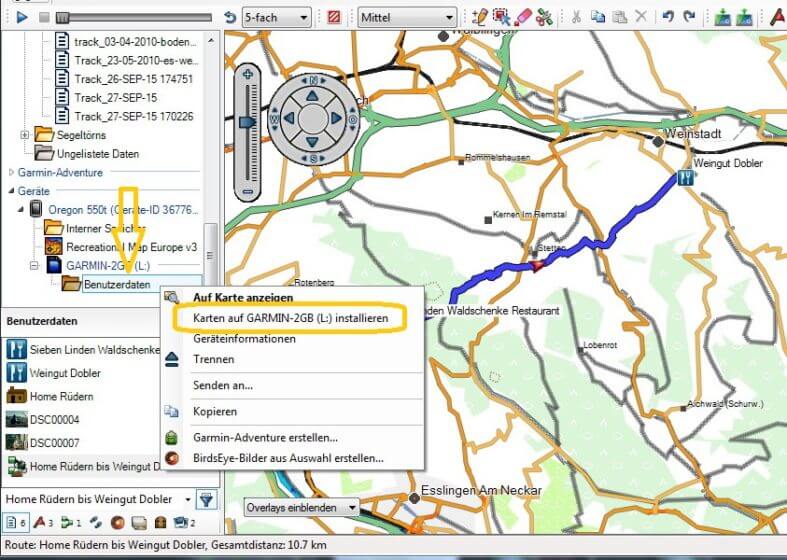Click the receive from device icon
Image resolution: width=787 pixels, height=560 pixels.
[x=744, y=18]
